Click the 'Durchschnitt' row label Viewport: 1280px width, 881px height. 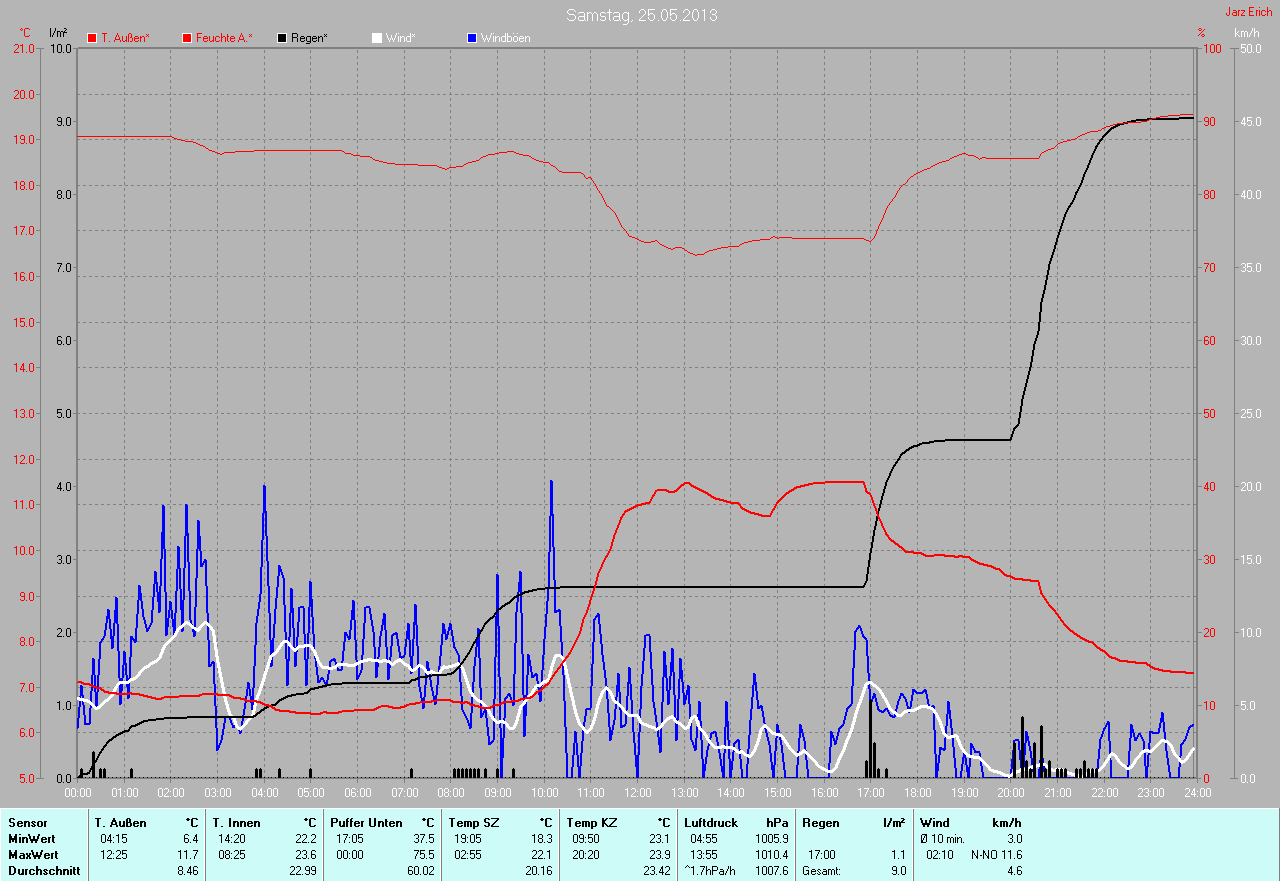tap(44, 871)
